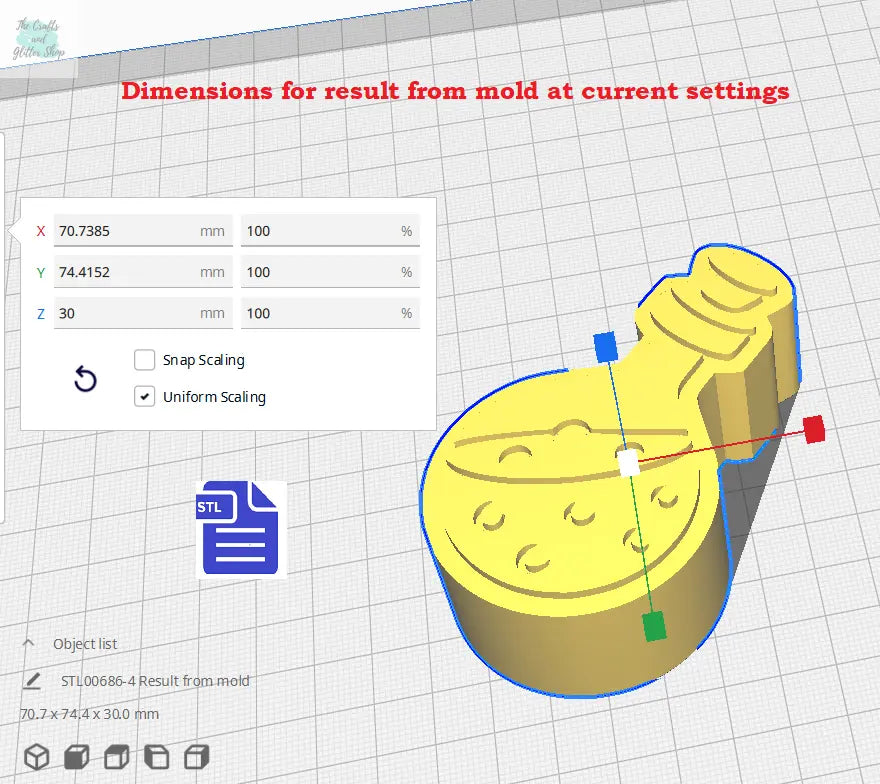The height and width of the screenshot is (784, 880).
Task: Select the top view cube icon
Action: pos(117,756)
